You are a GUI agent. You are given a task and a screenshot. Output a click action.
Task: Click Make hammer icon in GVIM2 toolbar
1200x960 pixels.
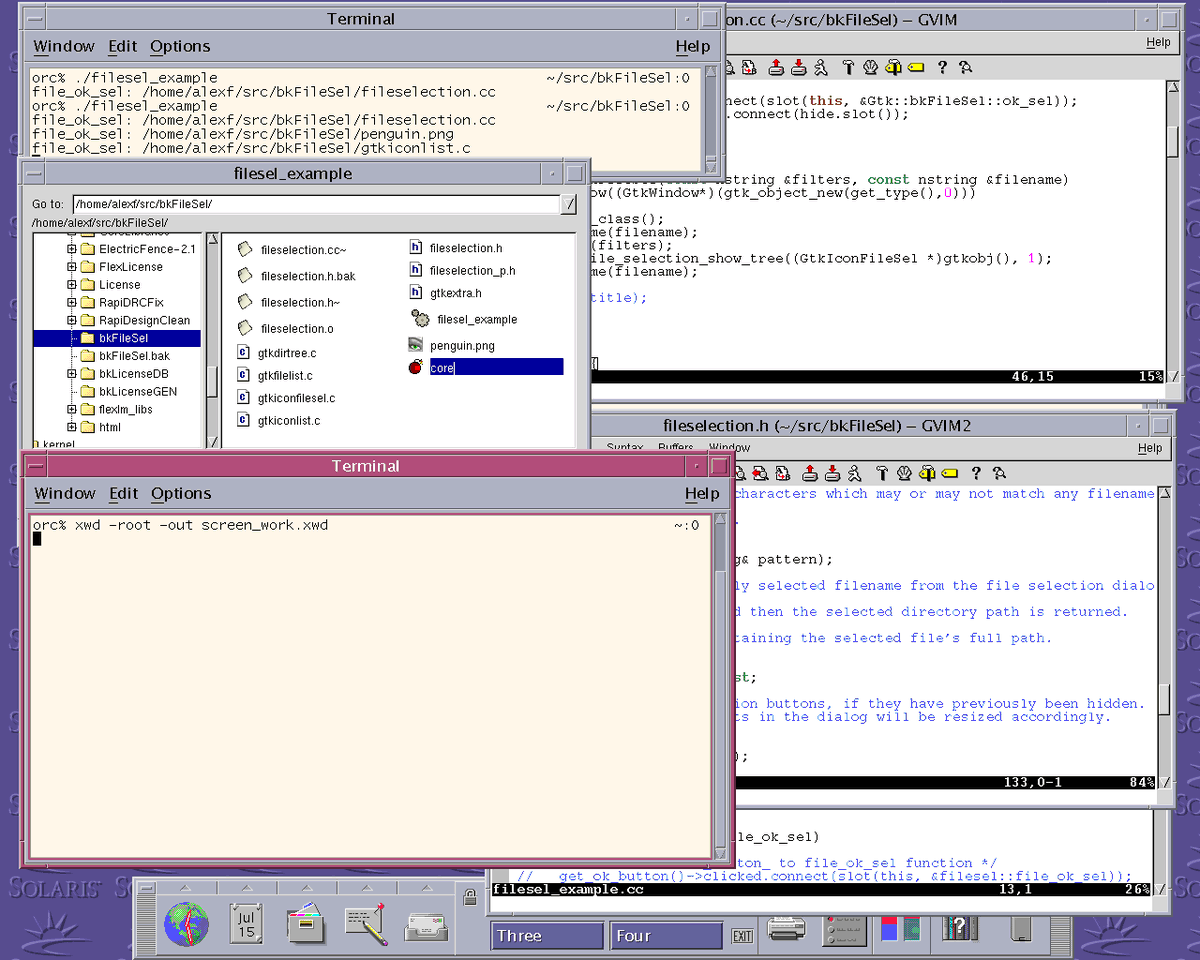[x=882, y=473]
